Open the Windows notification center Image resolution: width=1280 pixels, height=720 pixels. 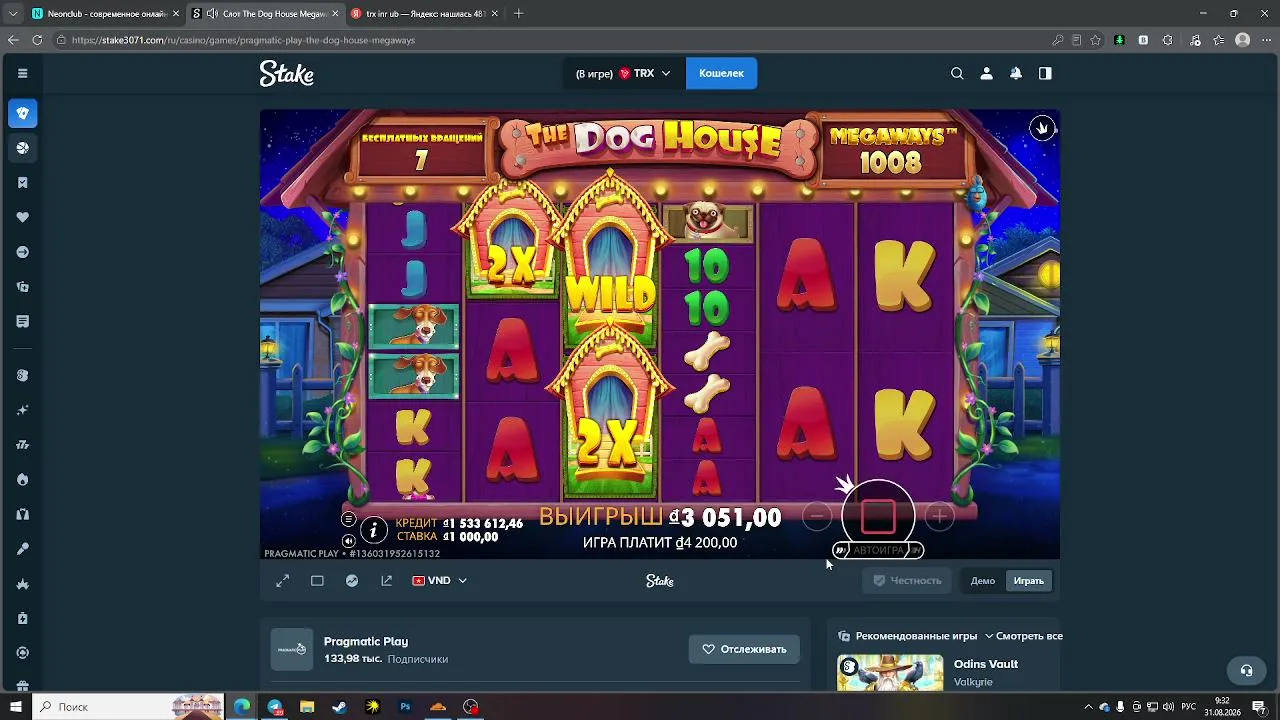[1259, 707]
